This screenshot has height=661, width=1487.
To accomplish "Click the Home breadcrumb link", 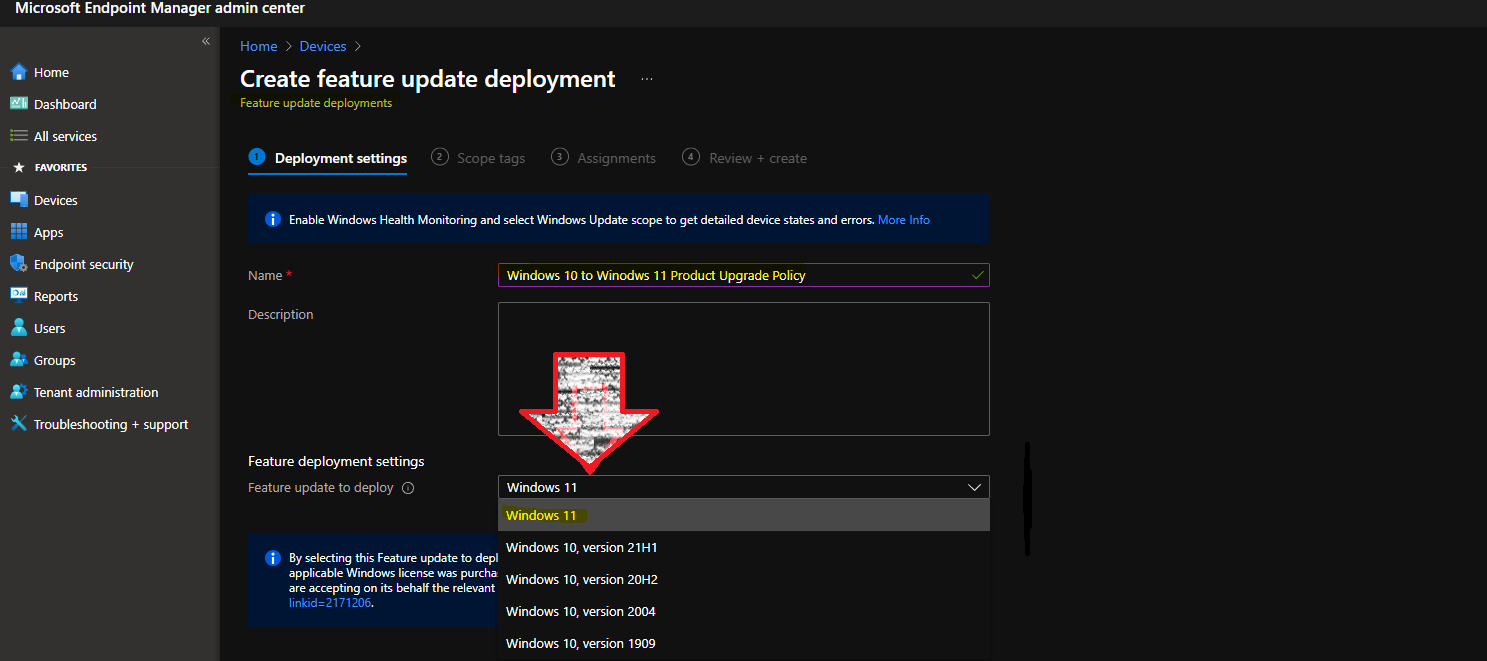I will tap(259, 46).
